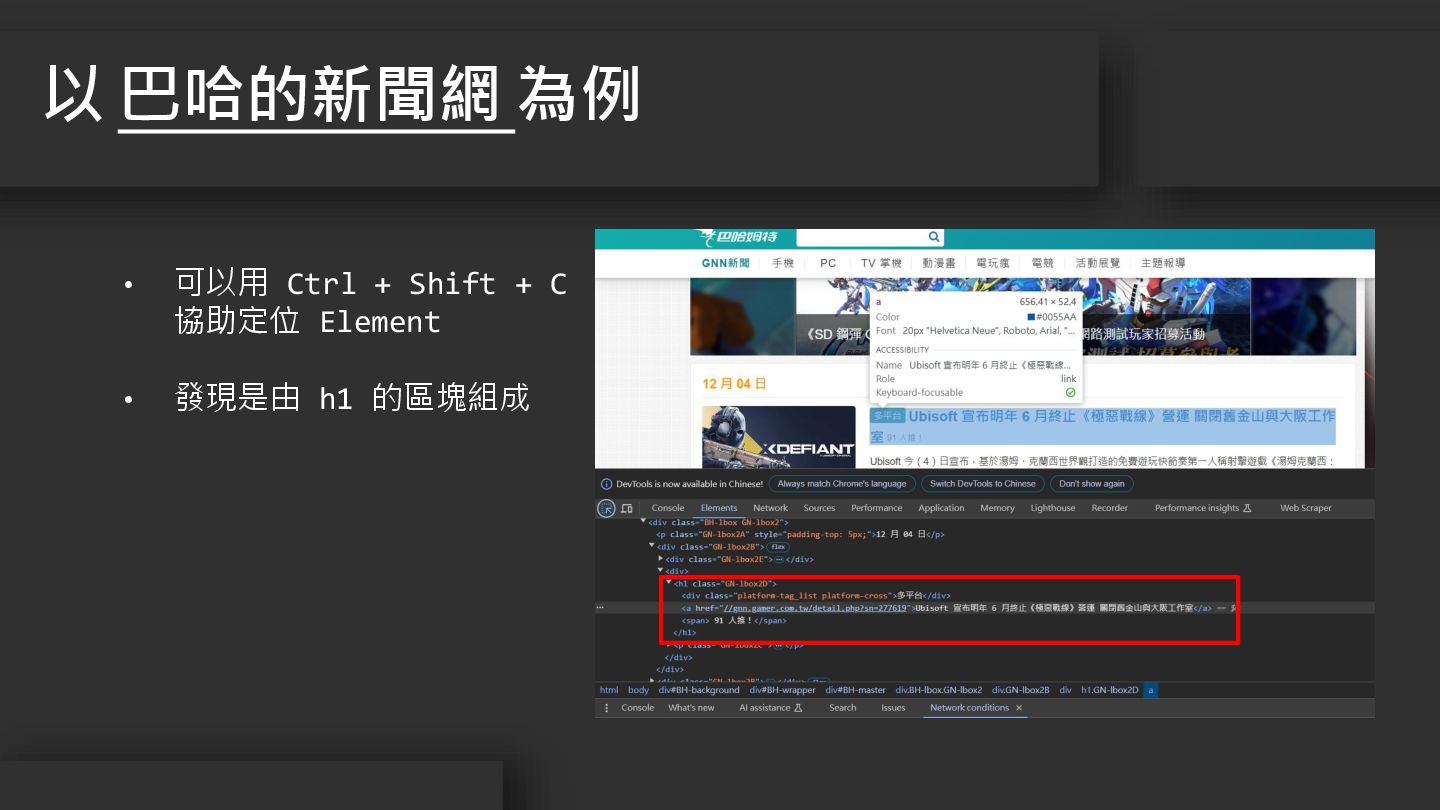Switch to the drawer Console tab
The image size is (1440, 810).
(x=638, y=707)
